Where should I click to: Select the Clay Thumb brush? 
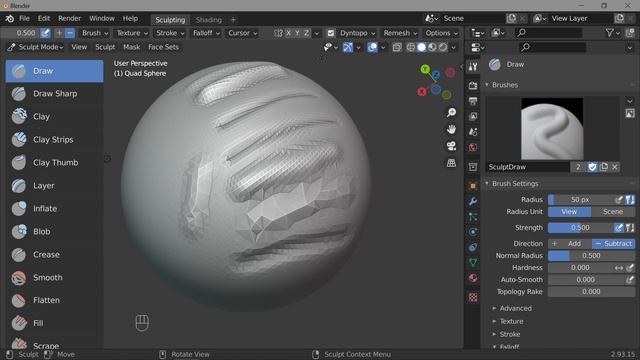point(54,162)
